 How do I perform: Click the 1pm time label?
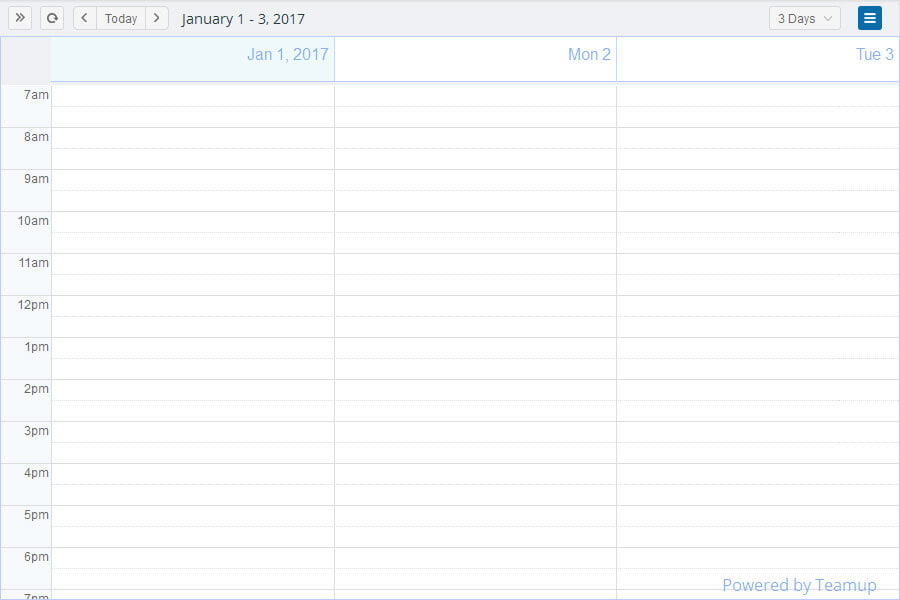pos(36,347)
